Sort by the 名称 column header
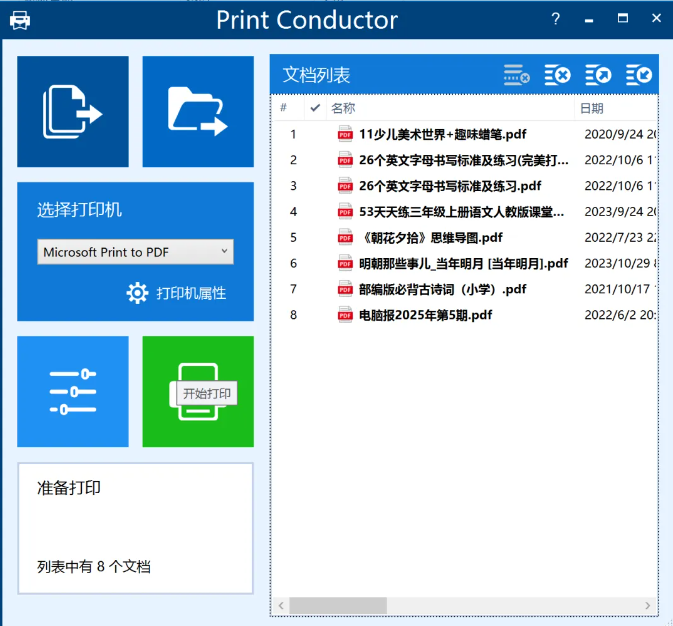This screenshot has height=626, width=673. tap(450, 108)
